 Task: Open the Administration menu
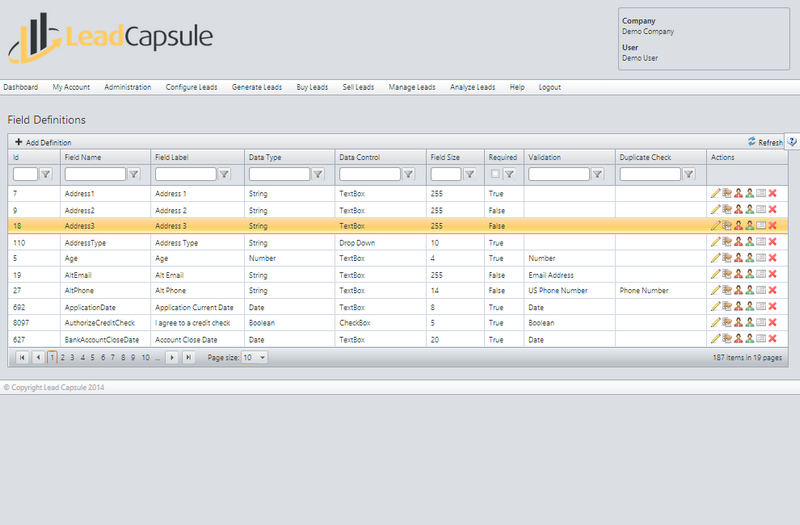(128, 87)
